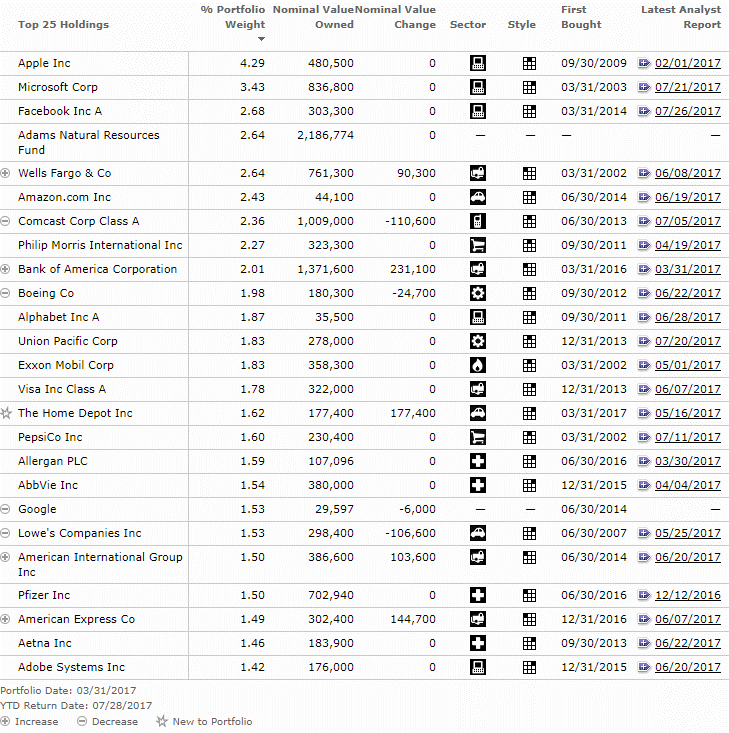729x733 pixels.
Task: Open Pfizer analyst report dated 12/12/2016
Action: (687, 595)
